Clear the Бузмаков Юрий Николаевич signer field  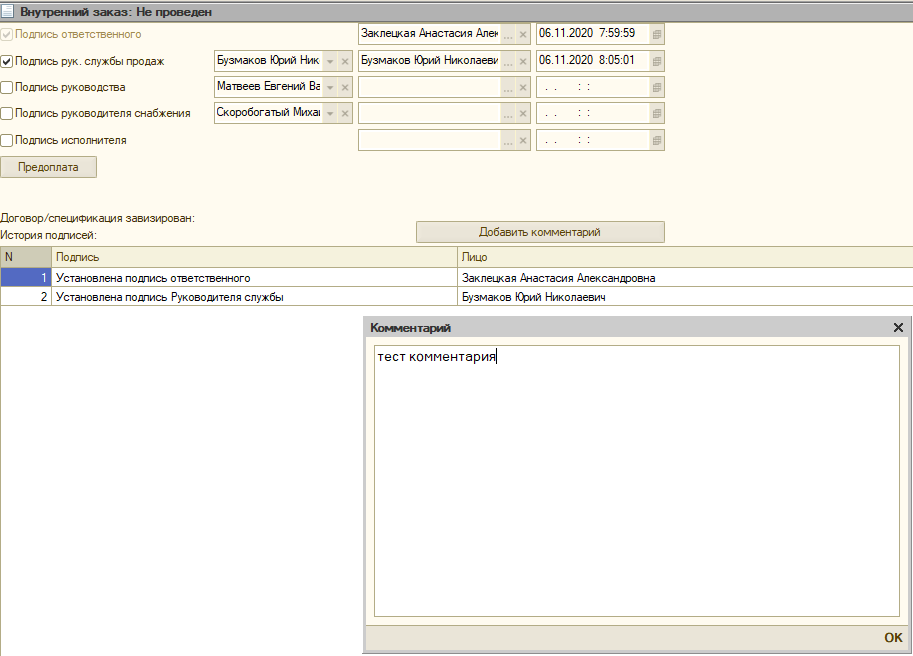pos(523,61)
